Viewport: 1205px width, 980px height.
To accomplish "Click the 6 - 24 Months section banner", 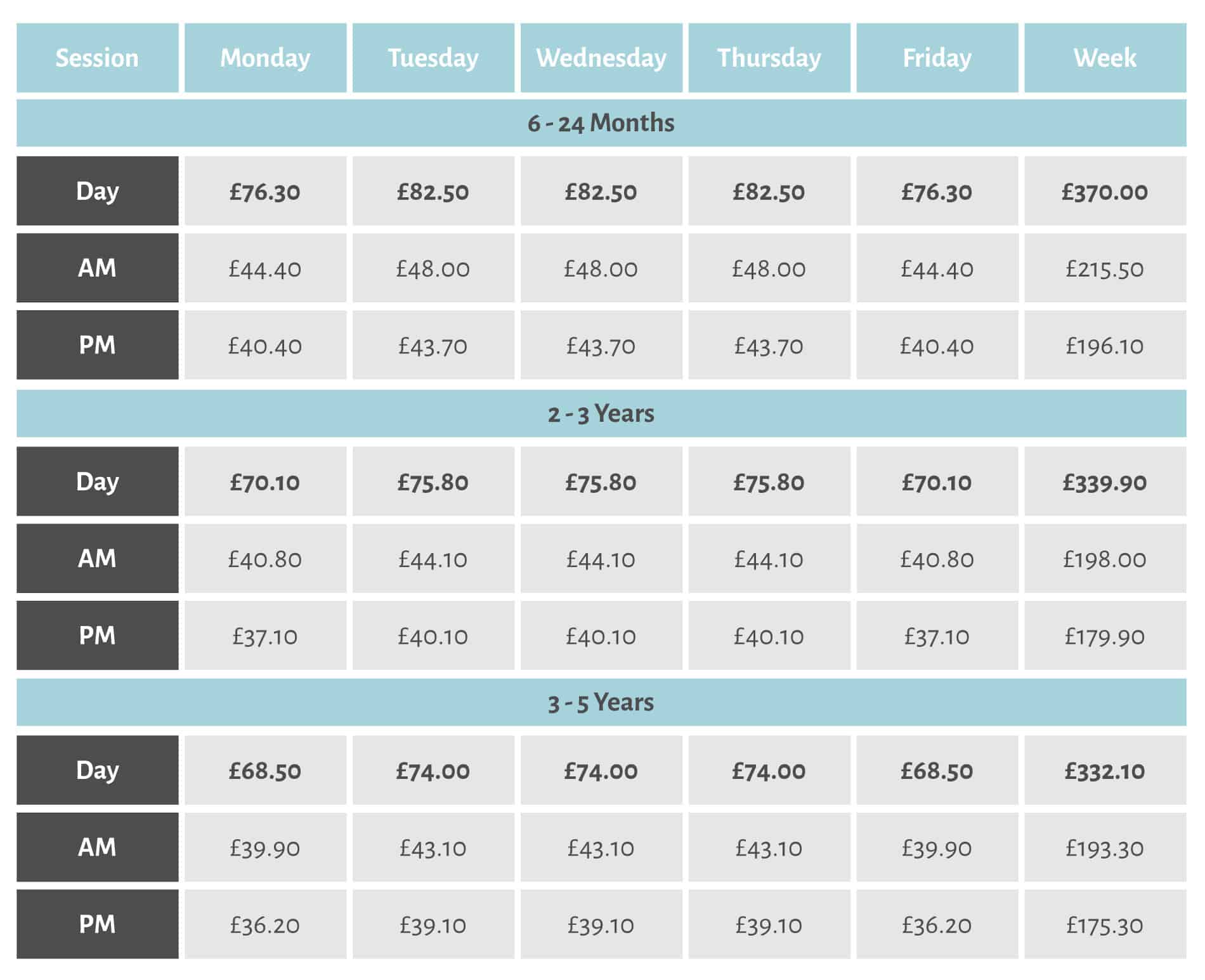I will click(601, 123).
